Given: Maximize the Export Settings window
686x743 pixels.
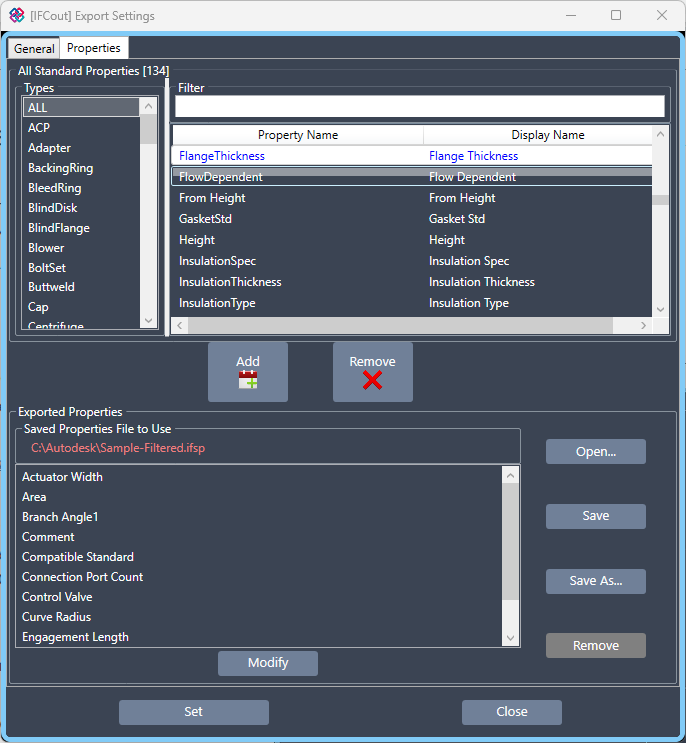Looking at the screenshot, I should point(616,16).
